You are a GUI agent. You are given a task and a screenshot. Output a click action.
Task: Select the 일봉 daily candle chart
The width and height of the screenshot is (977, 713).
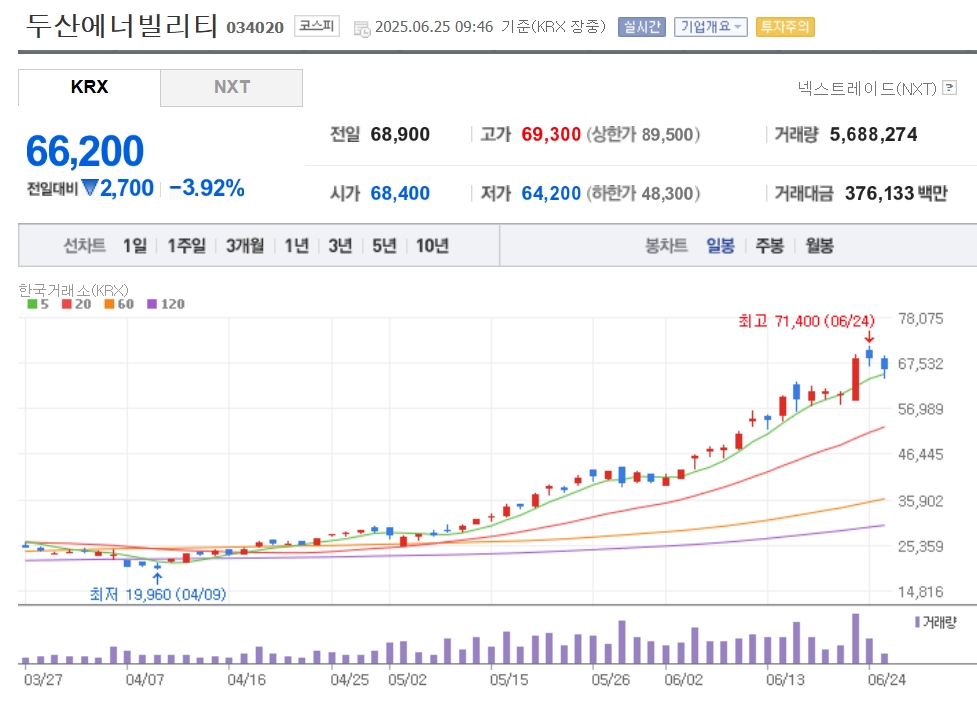720,246
